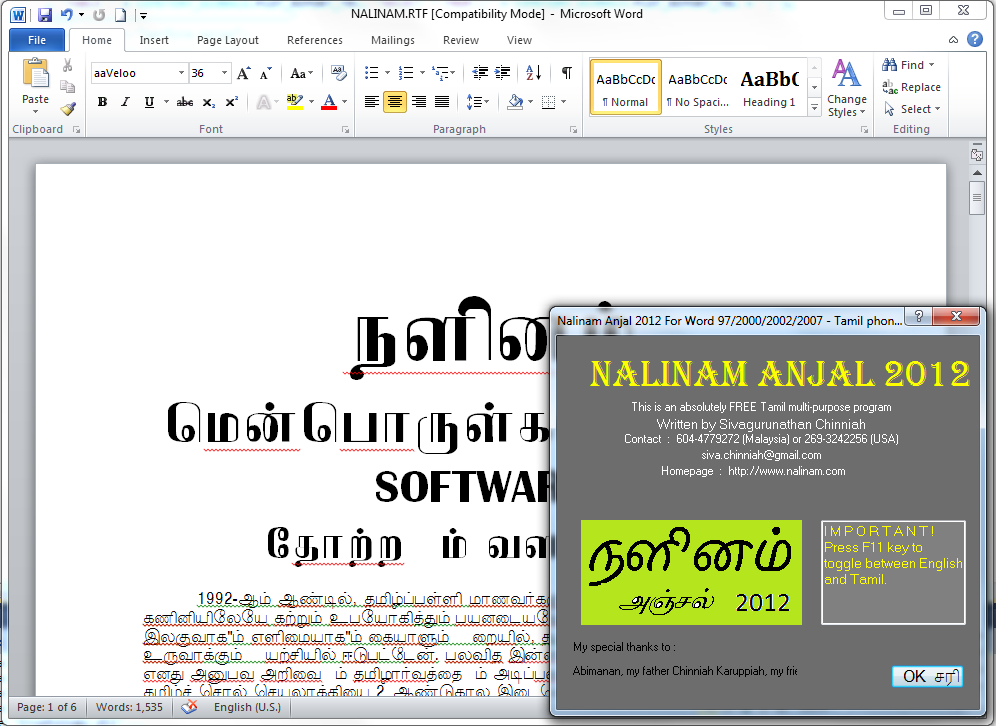Apply the No Spacing style

(x=697, y=88)
